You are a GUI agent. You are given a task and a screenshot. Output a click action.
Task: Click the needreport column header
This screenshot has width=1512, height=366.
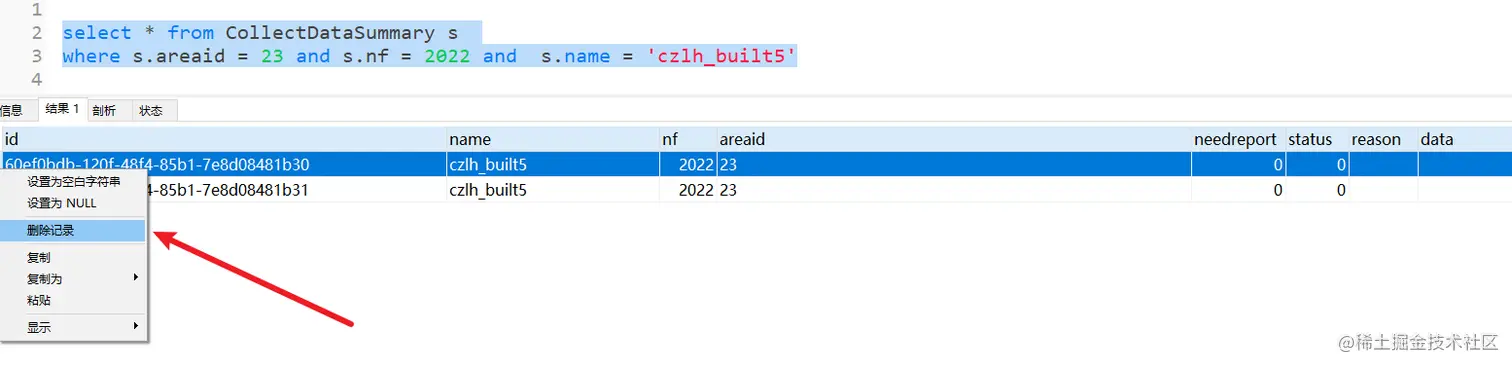tap(1237, 139)
